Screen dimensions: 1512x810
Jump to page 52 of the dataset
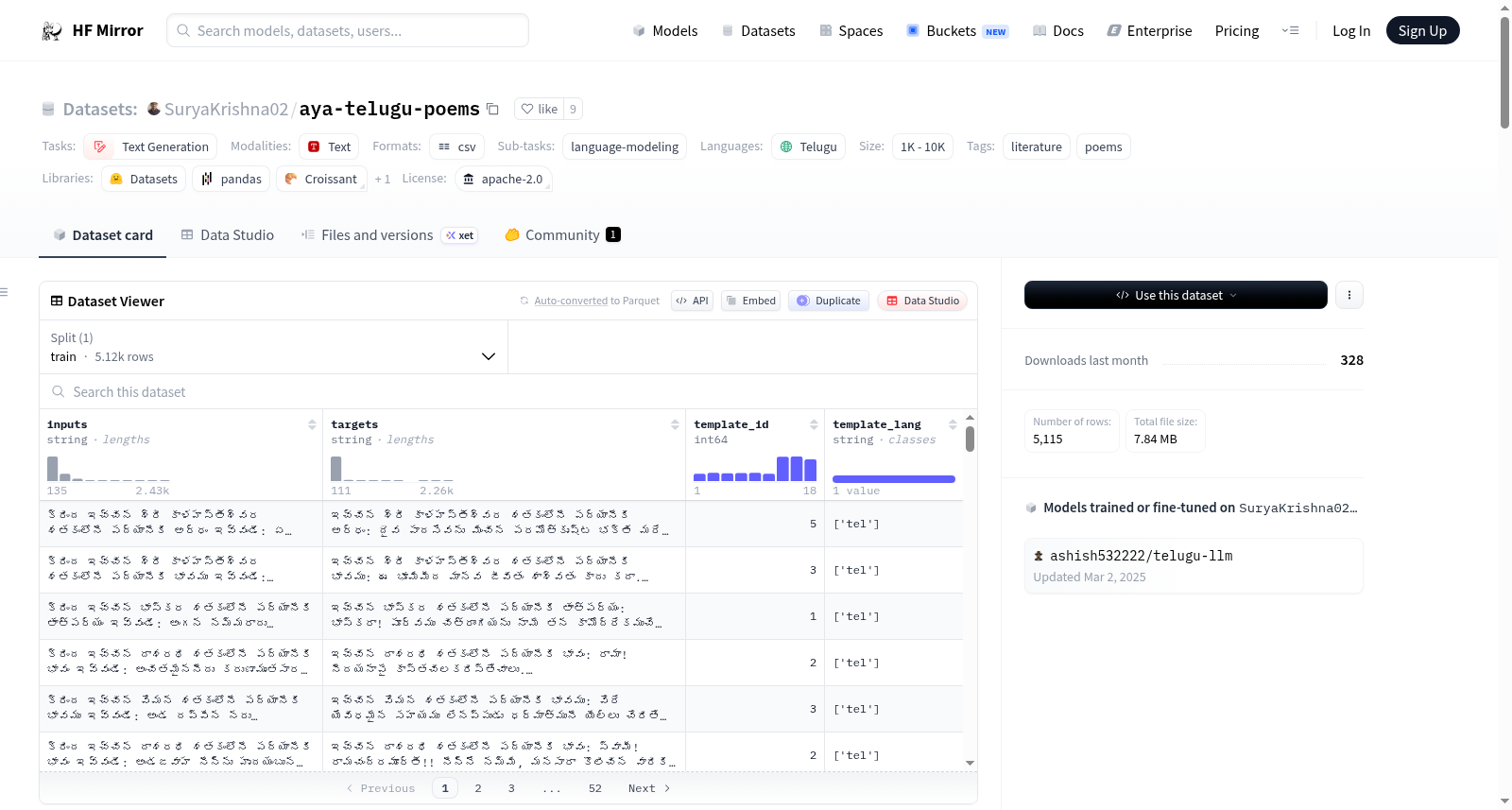(595, 788)
